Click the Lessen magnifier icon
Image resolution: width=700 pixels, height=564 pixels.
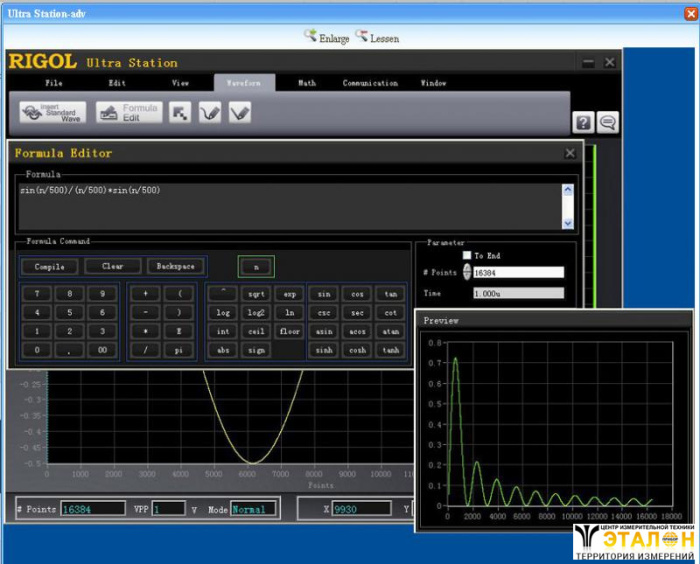(361, 37)
